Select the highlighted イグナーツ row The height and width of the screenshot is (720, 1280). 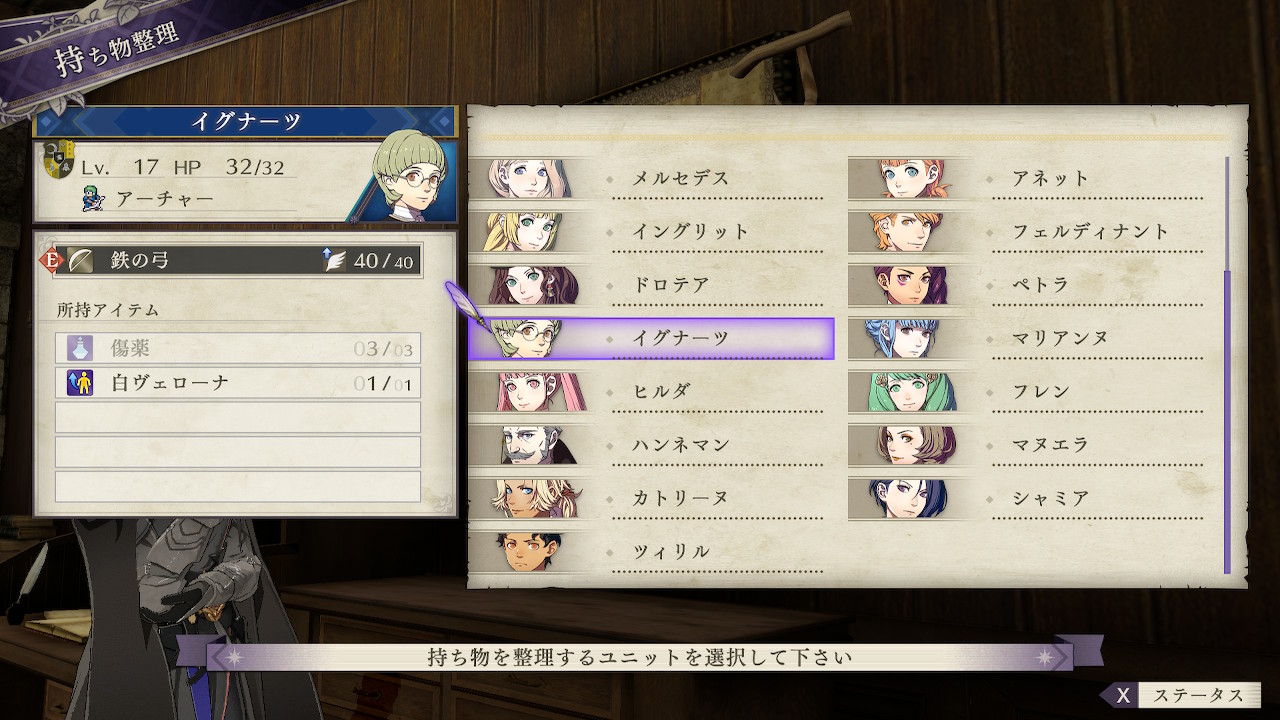click(651, 339)
